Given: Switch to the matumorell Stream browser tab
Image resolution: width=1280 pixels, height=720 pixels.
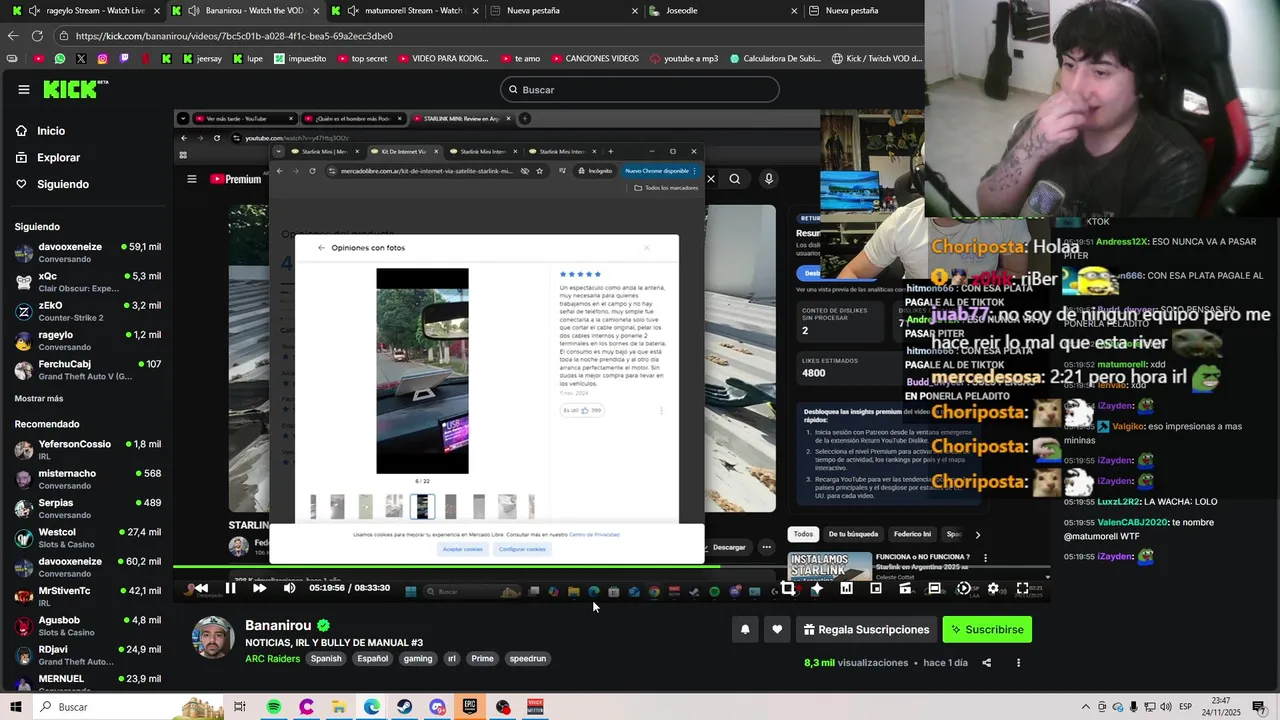Looking at the screenshot, I should pyautogui.click(x=405, y=11).
